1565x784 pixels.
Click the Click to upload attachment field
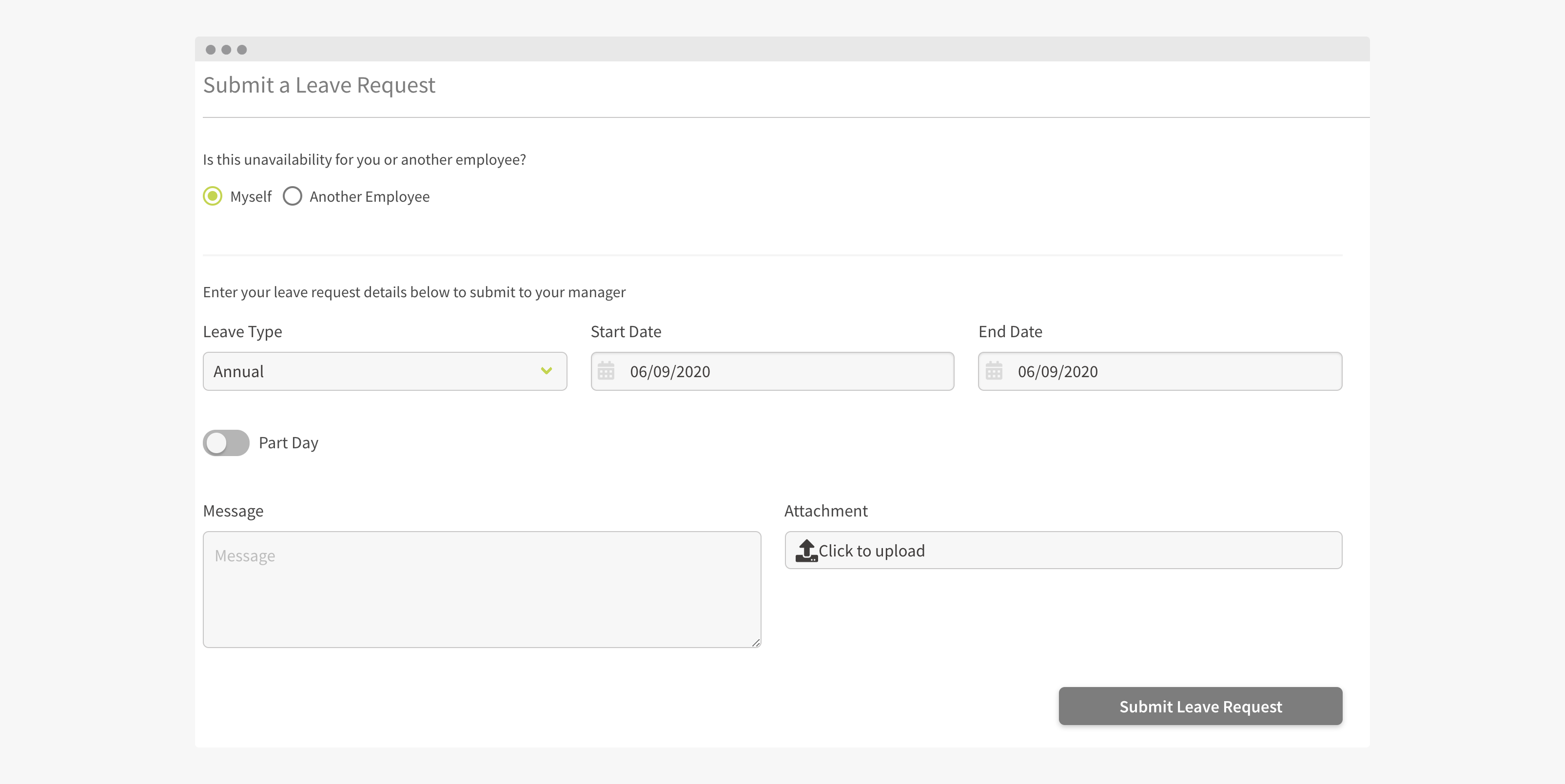click(x=1063, y=550)
